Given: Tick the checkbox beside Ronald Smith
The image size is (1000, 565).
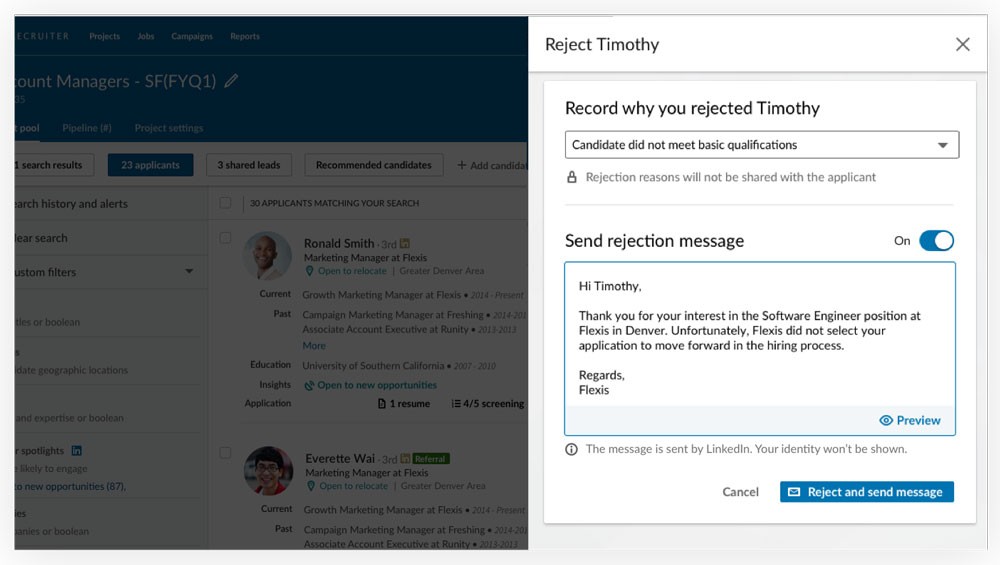Looking at the screenshot, I should tap(225, 238).
